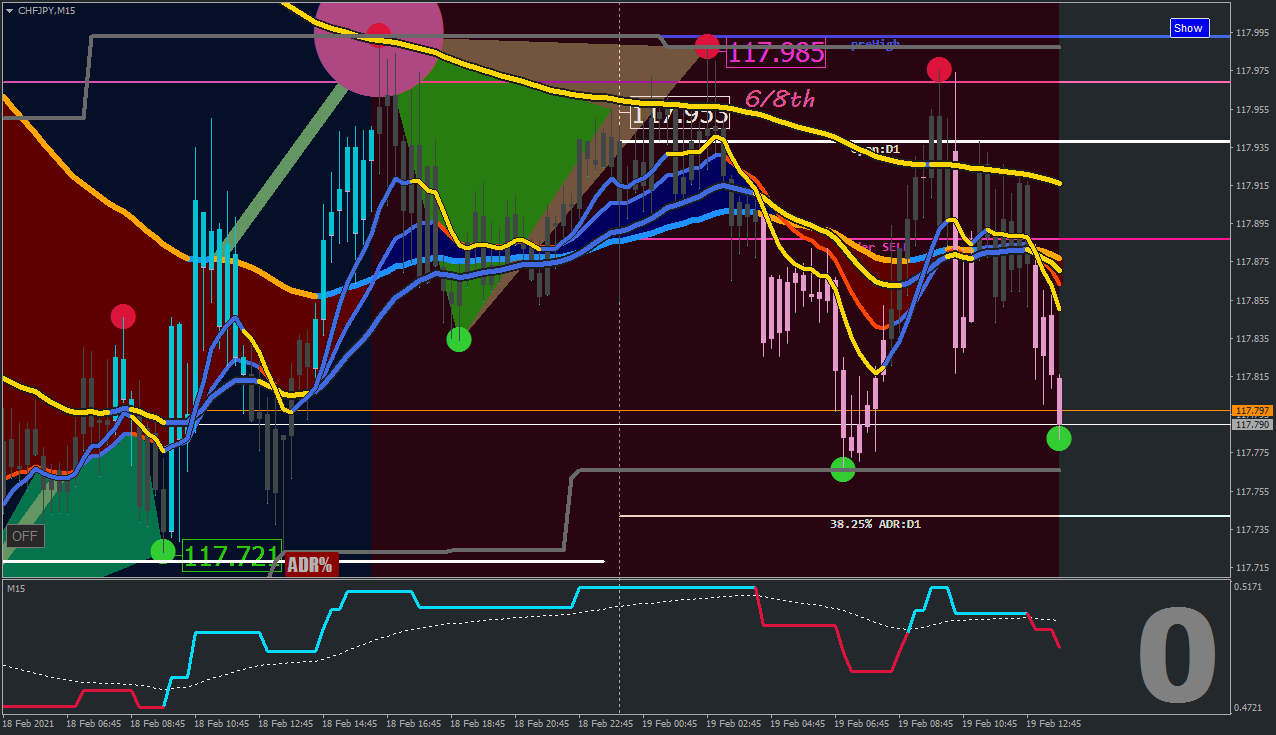Click the 117.995 price axis value
Image resolution: width=1276 pixels, height=735 pixels.
1253,33
